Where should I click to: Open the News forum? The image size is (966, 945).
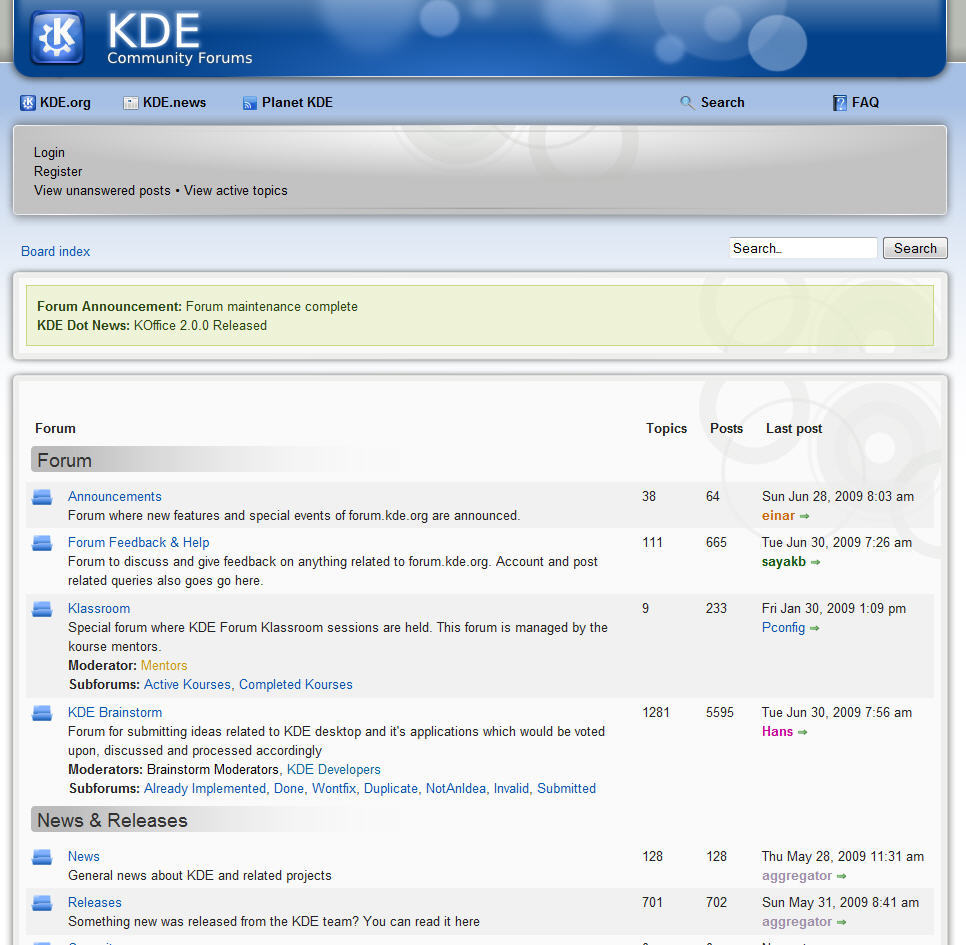click(84, 857)
